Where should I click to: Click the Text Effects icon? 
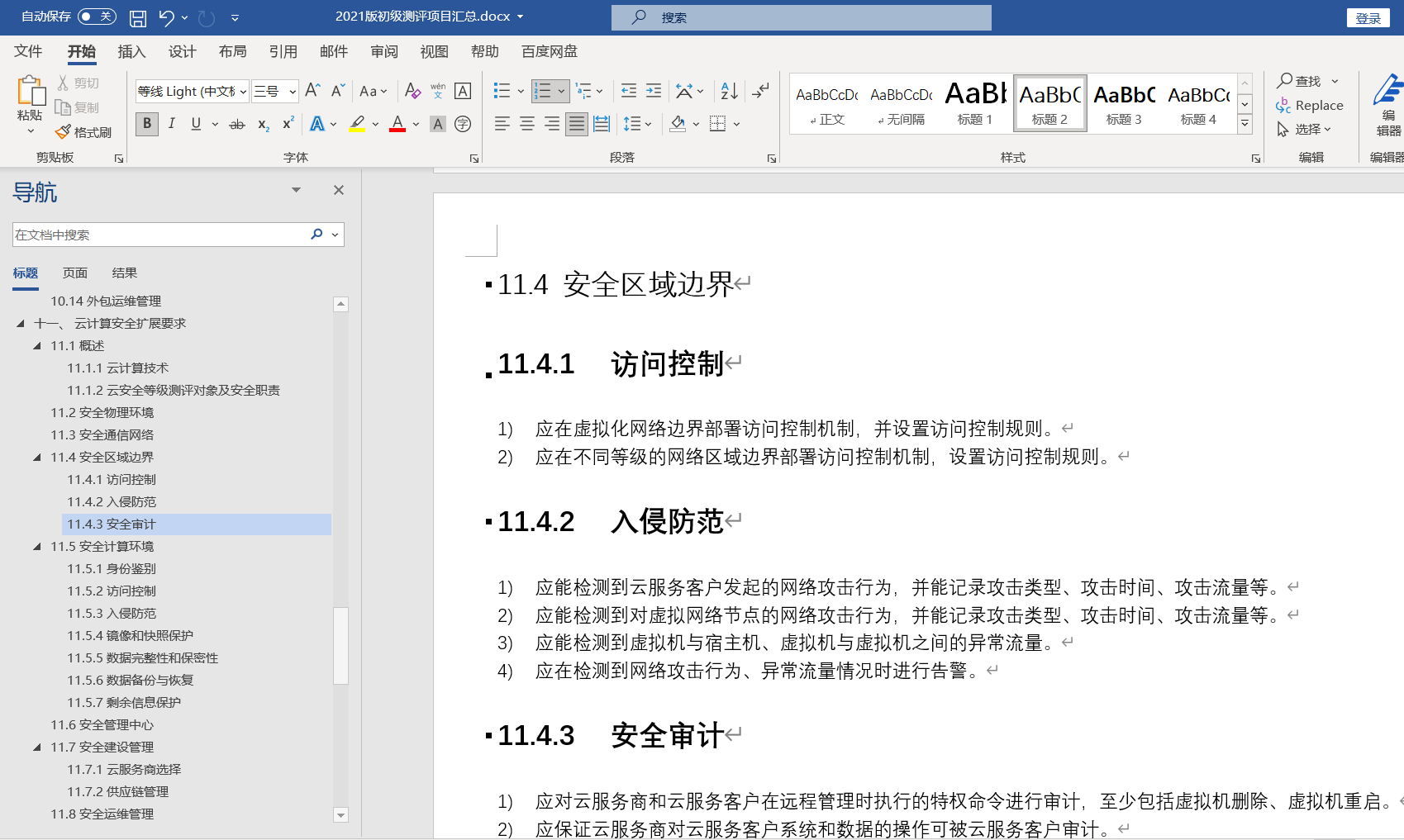click(316, 124)
